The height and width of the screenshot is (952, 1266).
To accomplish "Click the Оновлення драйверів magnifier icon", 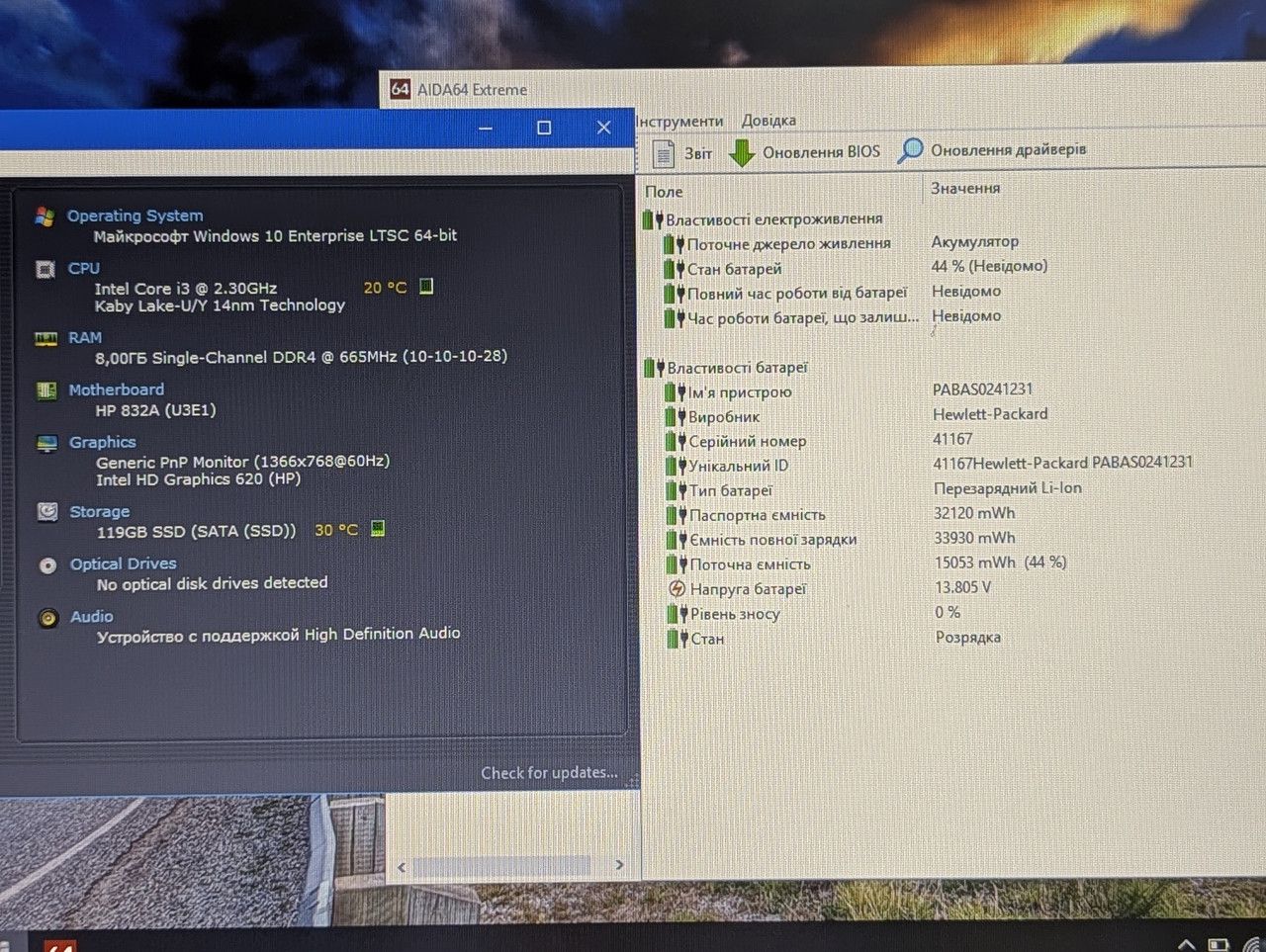I will (x=909, y=150).
